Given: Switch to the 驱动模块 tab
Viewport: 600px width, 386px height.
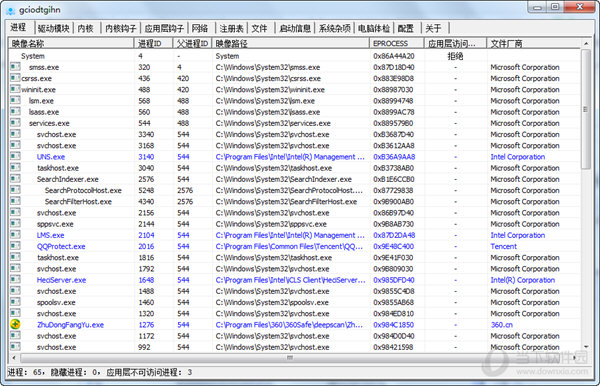Looking at the screenshot, I should point(54,28).
